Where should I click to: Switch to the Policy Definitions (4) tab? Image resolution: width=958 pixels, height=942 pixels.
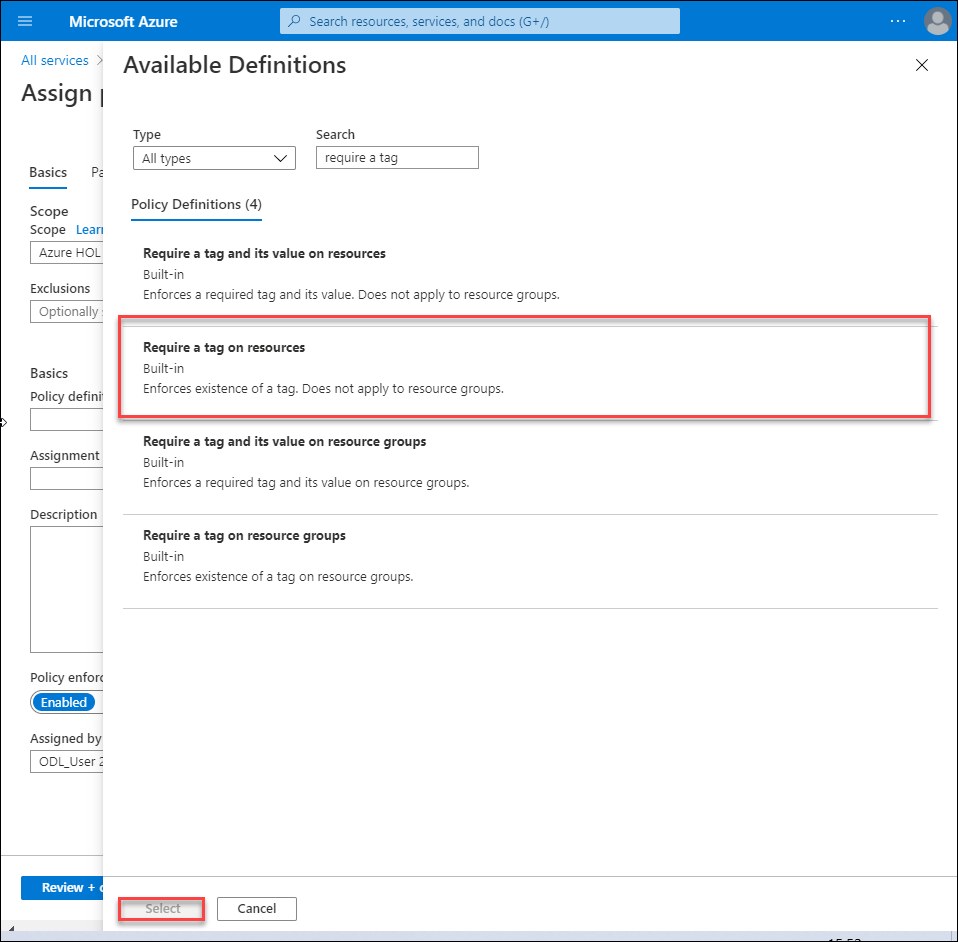(196, 205)
